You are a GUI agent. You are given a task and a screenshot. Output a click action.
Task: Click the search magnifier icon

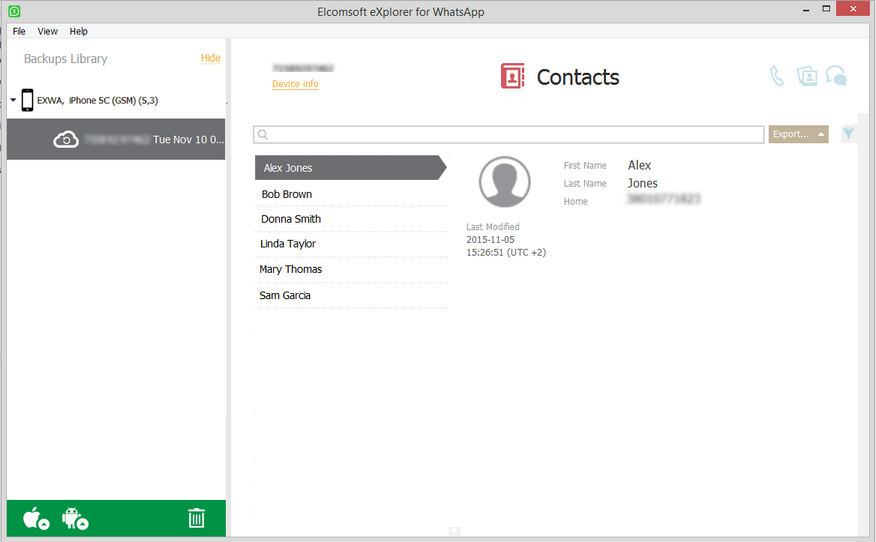pyautogui.click(x=263, y=134)
